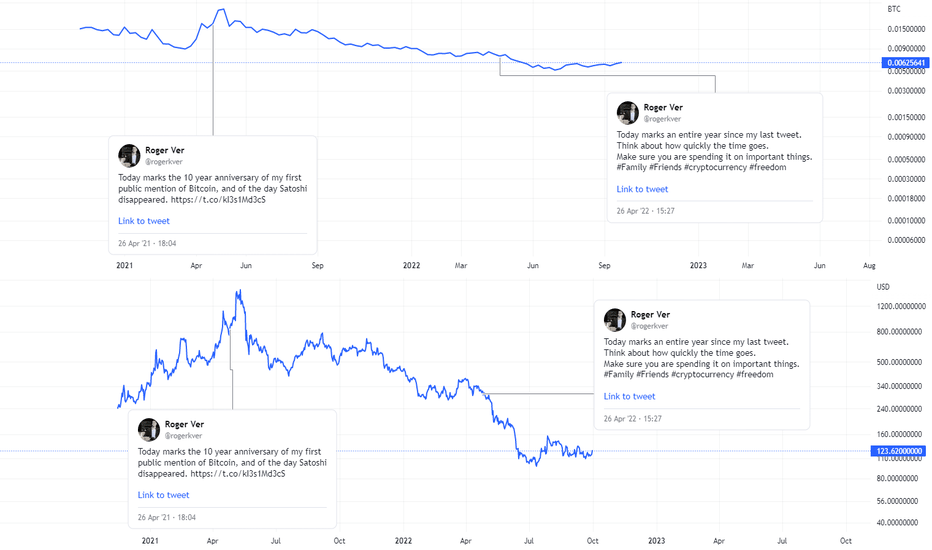Click the t.co link in lower-left tweet
The height and width of the screenshot is (550, 932).
[x=238, y=474]
